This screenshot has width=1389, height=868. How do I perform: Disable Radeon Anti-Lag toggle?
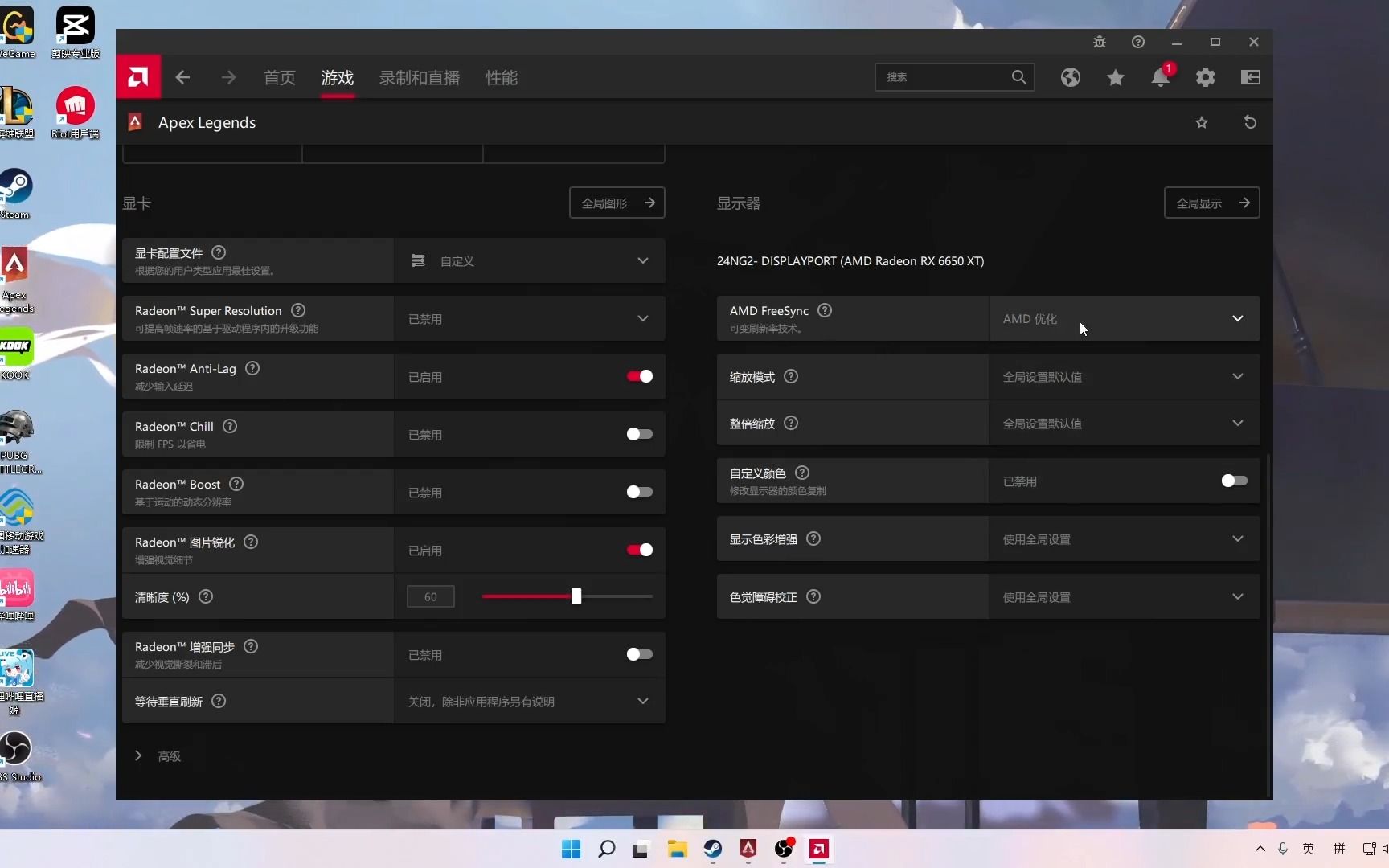pos(638,375)
